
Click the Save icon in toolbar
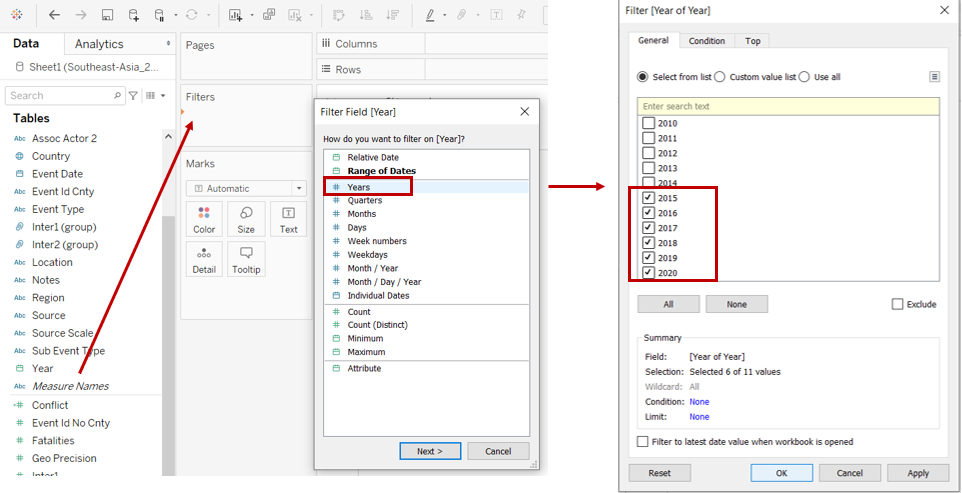pos(107,15)
